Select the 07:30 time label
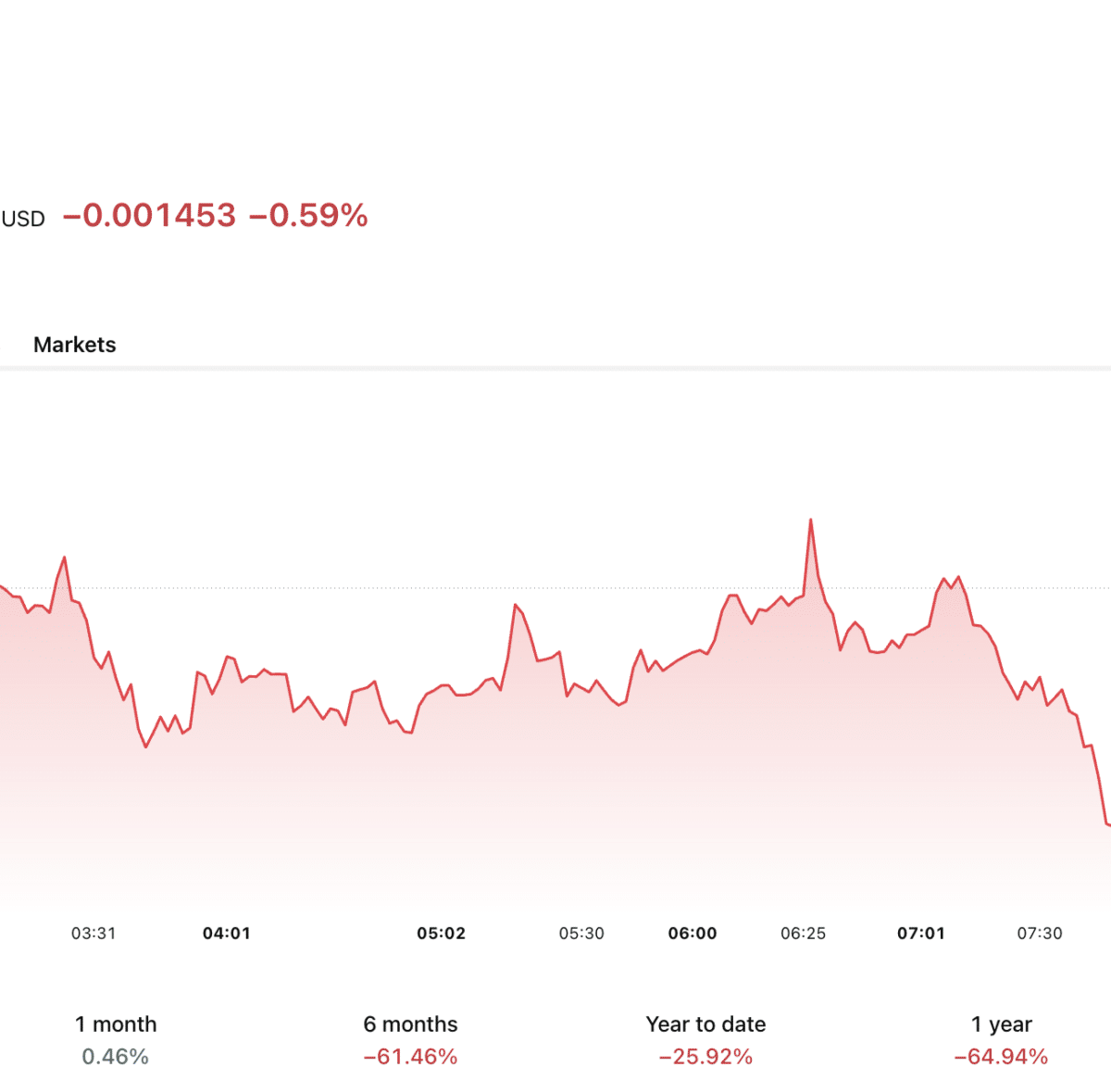 [x=1040, y=934]
